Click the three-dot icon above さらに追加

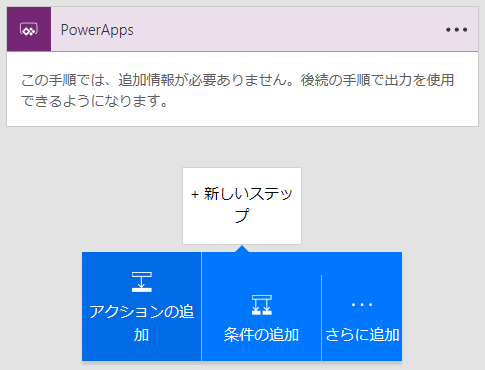coord(362,304)
